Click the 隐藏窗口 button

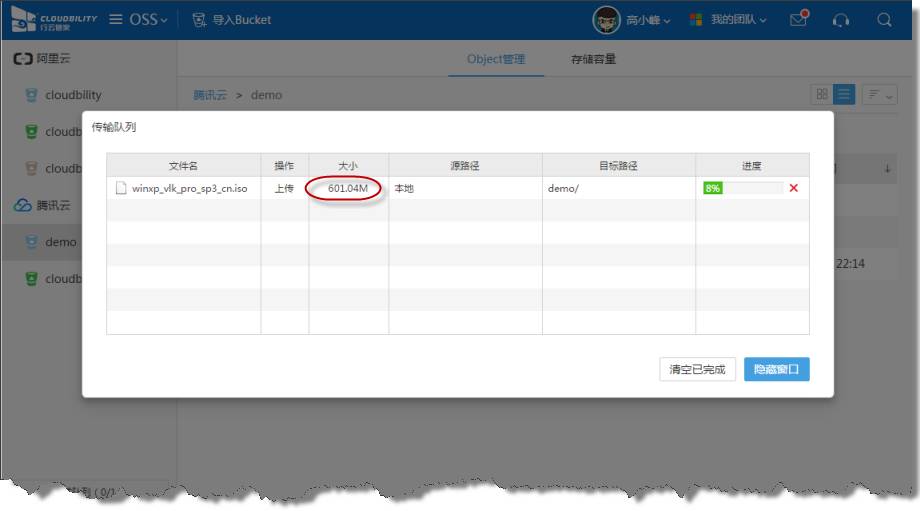[776, 369]
